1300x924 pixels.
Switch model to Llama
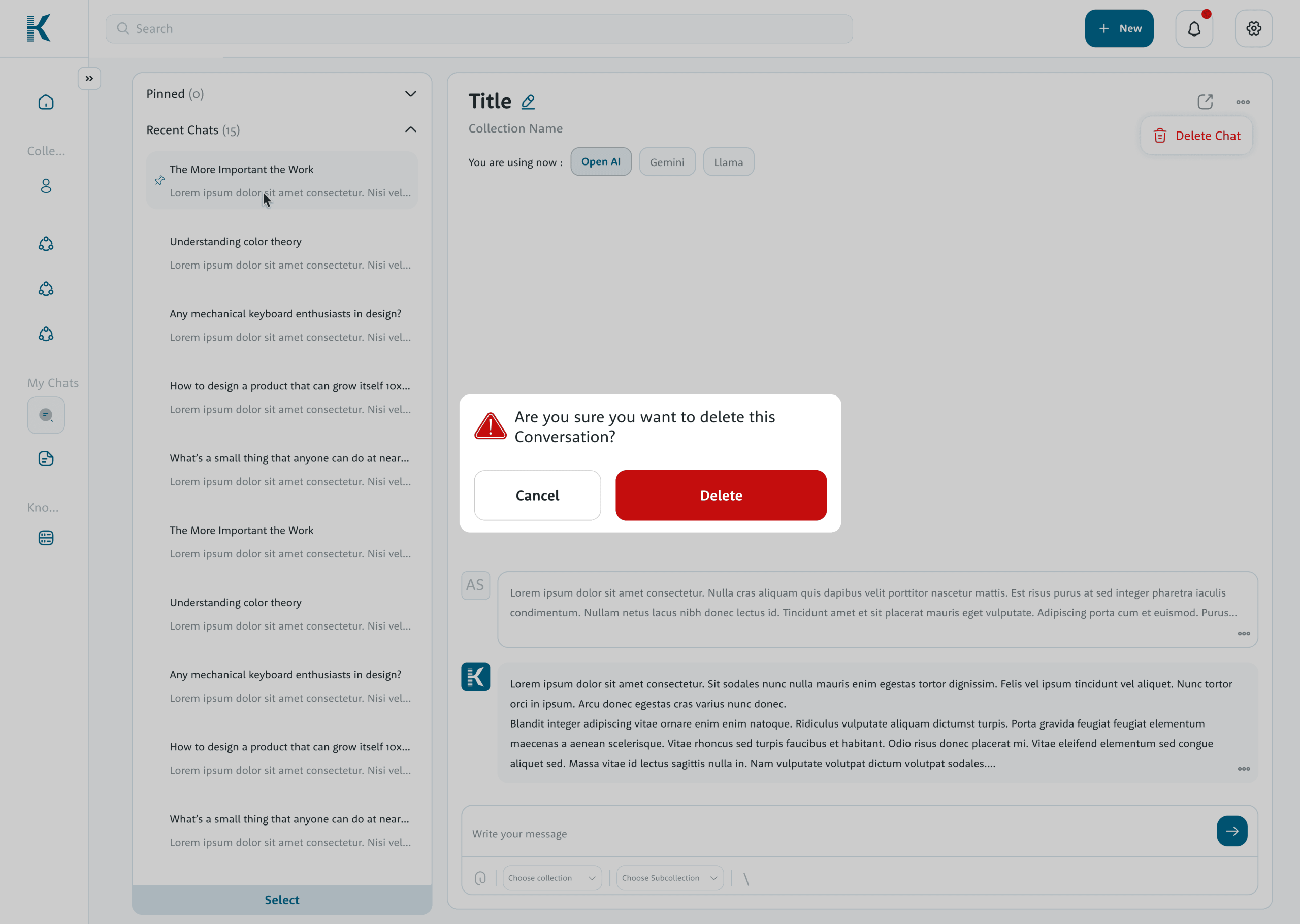[728, 162]
